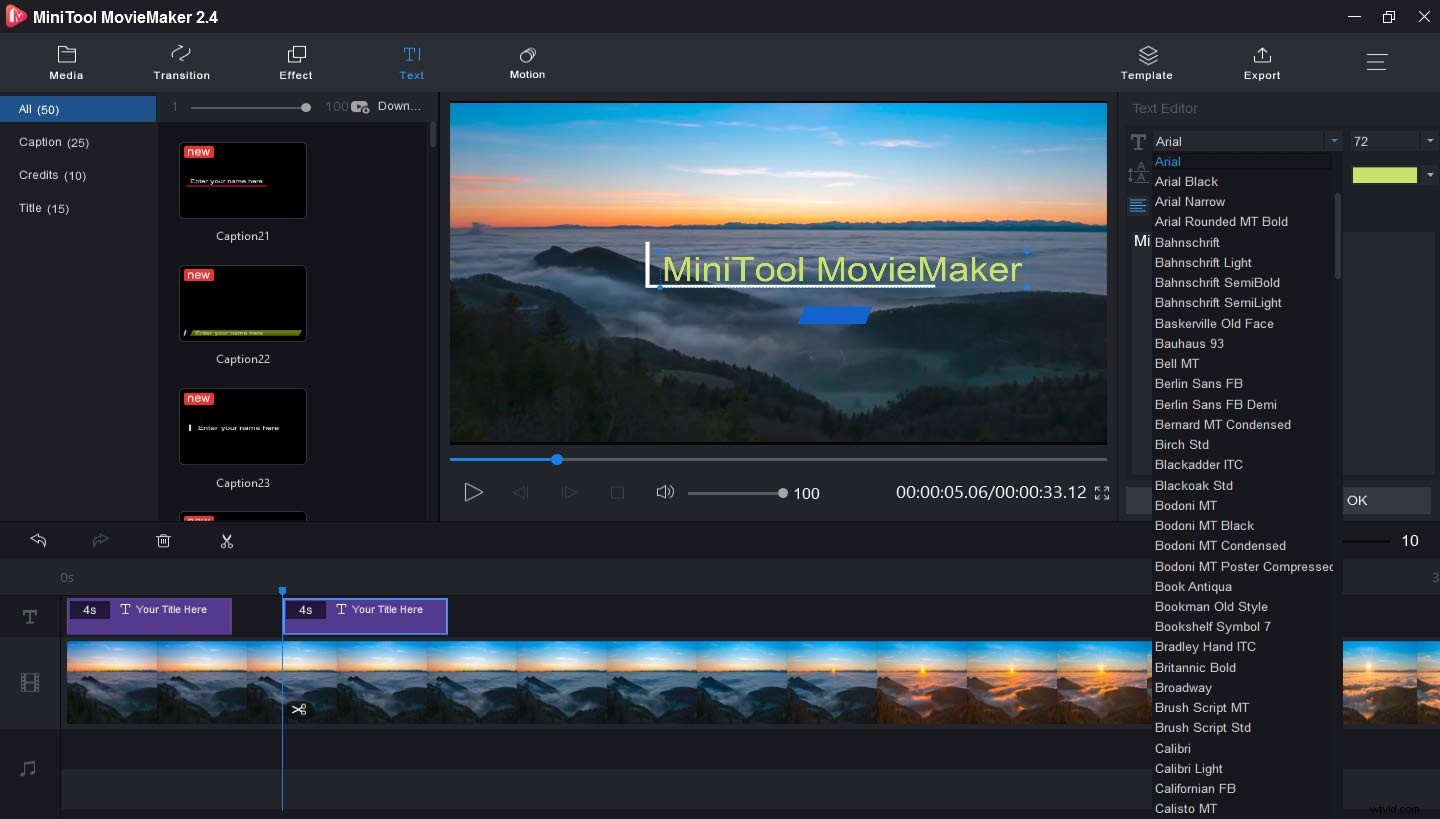
Task: Click the Export icon
Action: (1262, 63)
